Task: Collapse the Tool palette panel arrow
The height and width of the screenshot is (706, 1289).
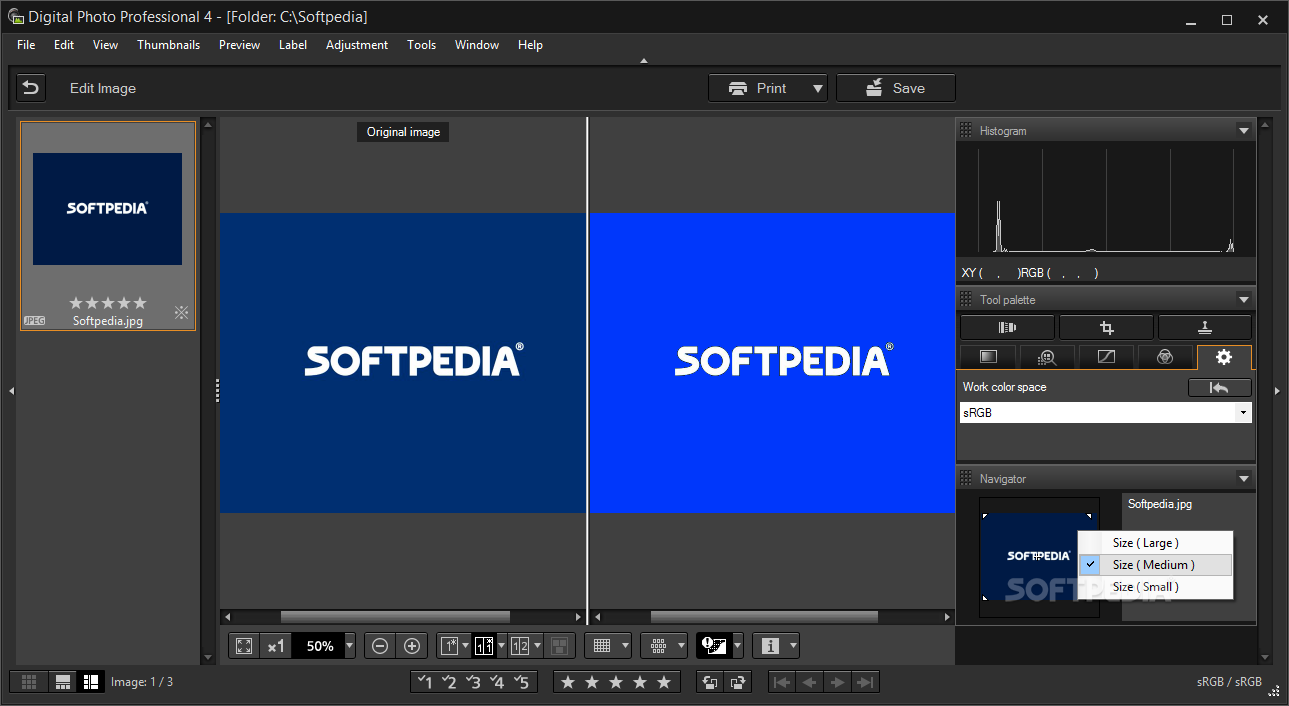Action: [1243, 300]
